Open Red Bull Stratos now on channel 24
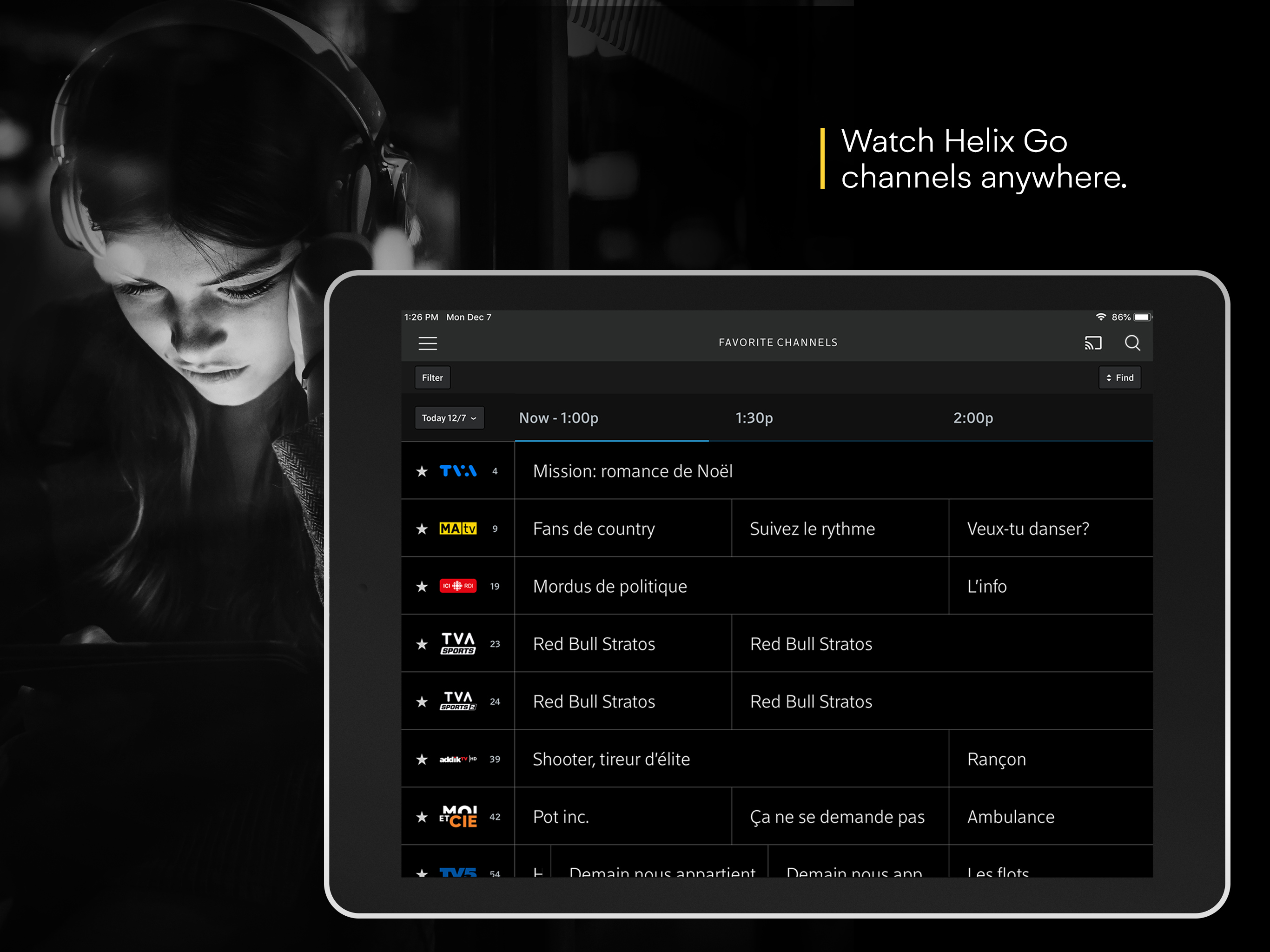This screenshot has height=952, width=1270. tap(623, 701)
